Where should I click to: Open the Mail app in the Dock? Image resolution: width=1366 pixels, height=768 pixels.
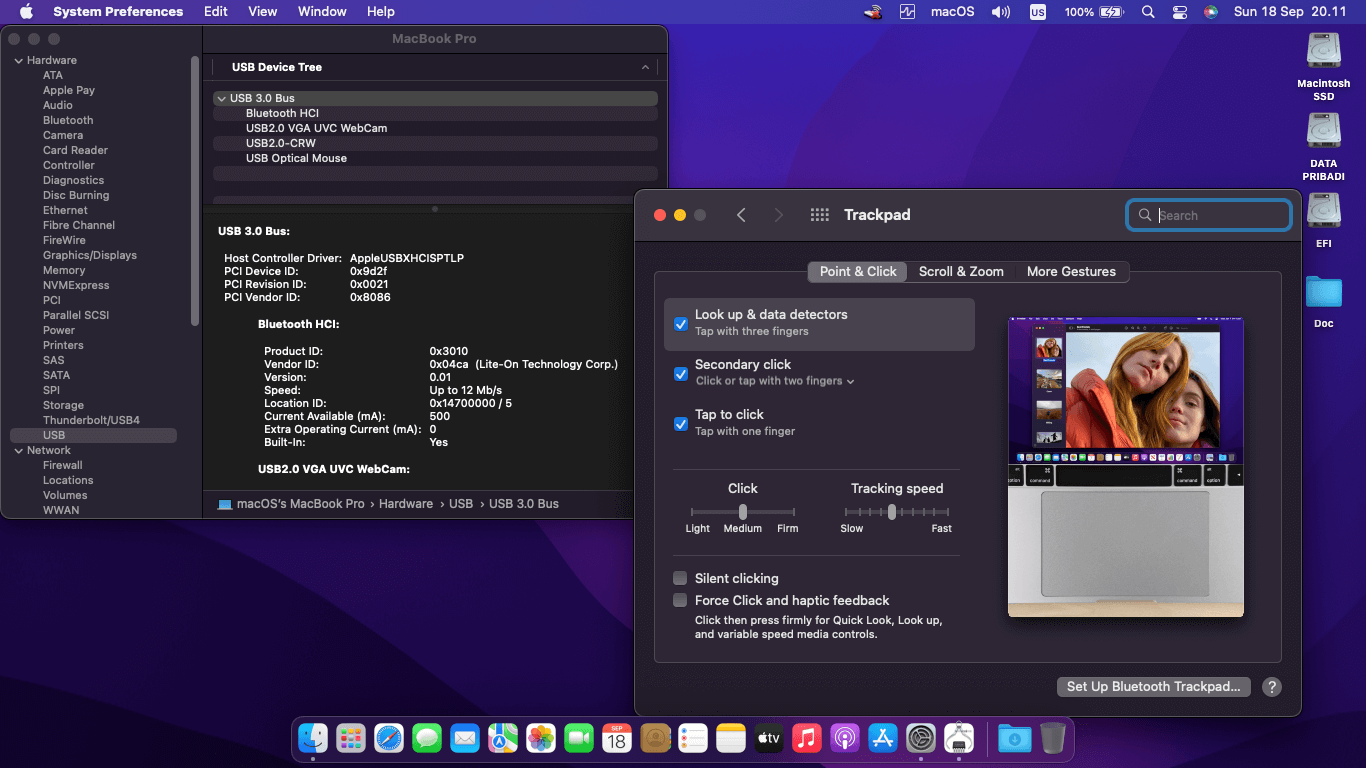[465, 739]
